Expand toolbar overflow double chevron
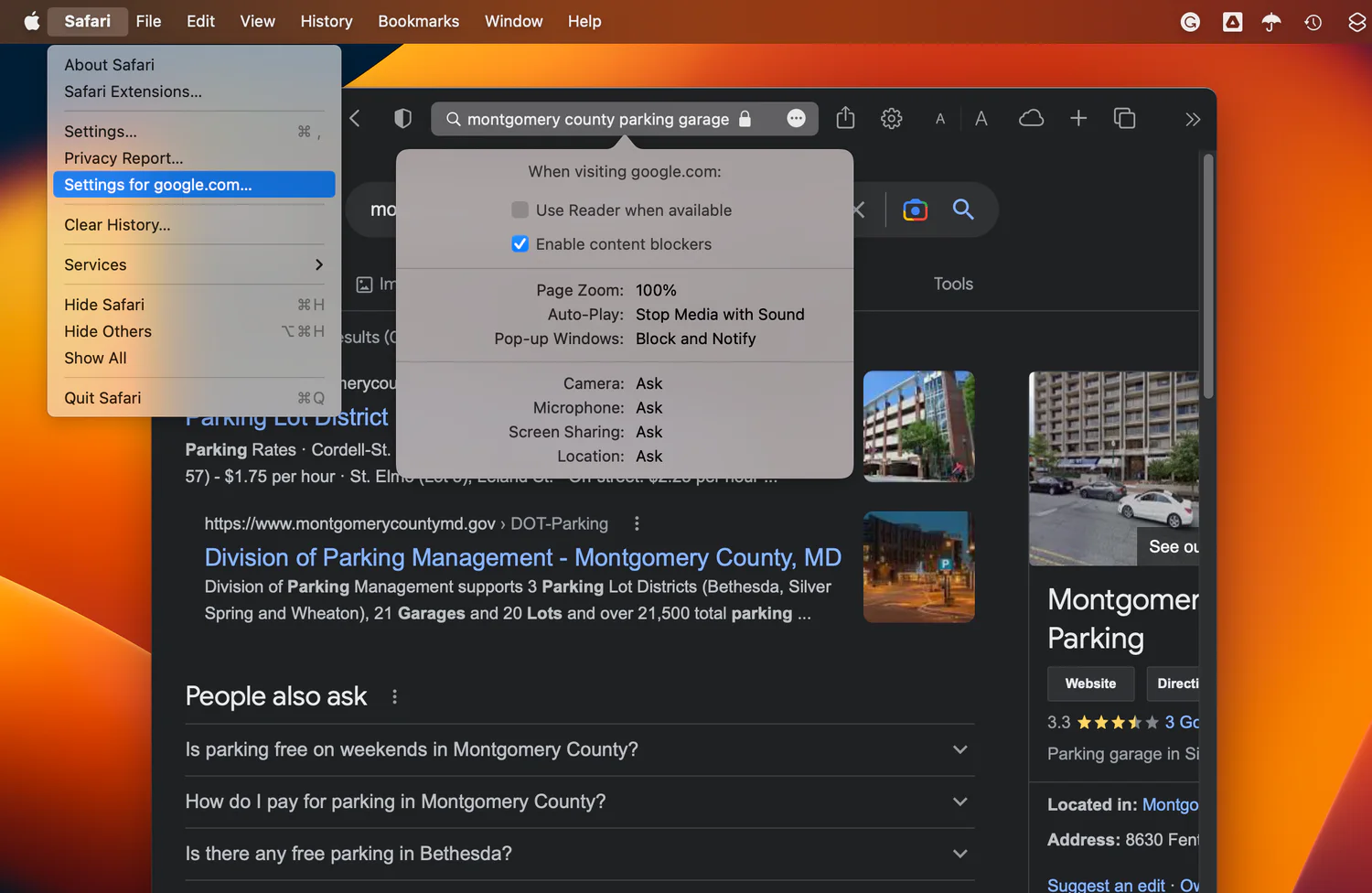Viewport: 1372px width, 893px height. [1193, 120]
